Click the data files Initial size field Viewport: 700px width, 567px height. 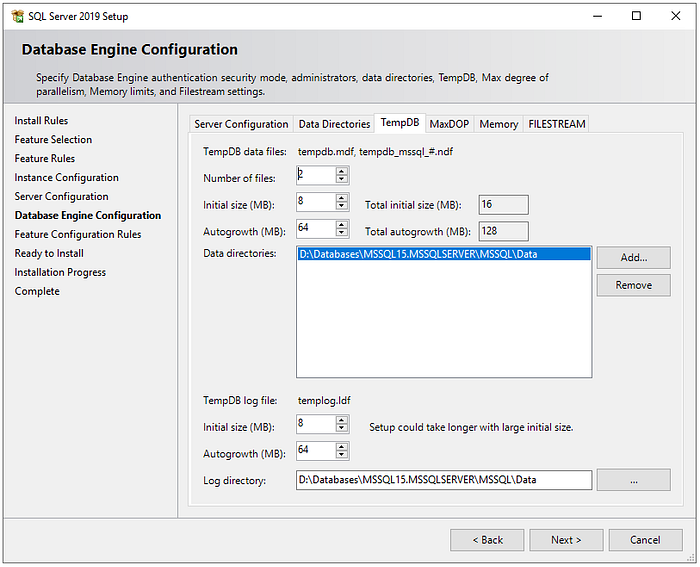pos(316,202)
